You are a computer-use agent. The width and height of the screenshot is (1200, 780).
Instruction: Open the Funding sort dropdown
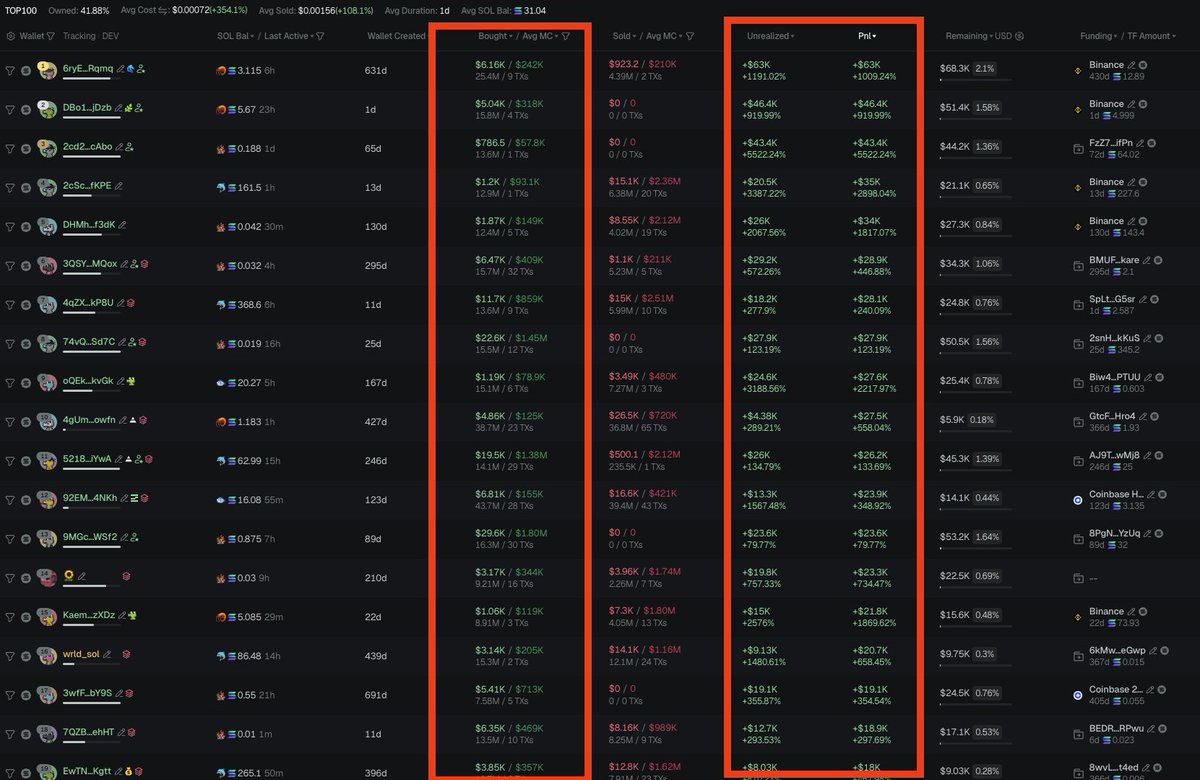[1098, 37]
